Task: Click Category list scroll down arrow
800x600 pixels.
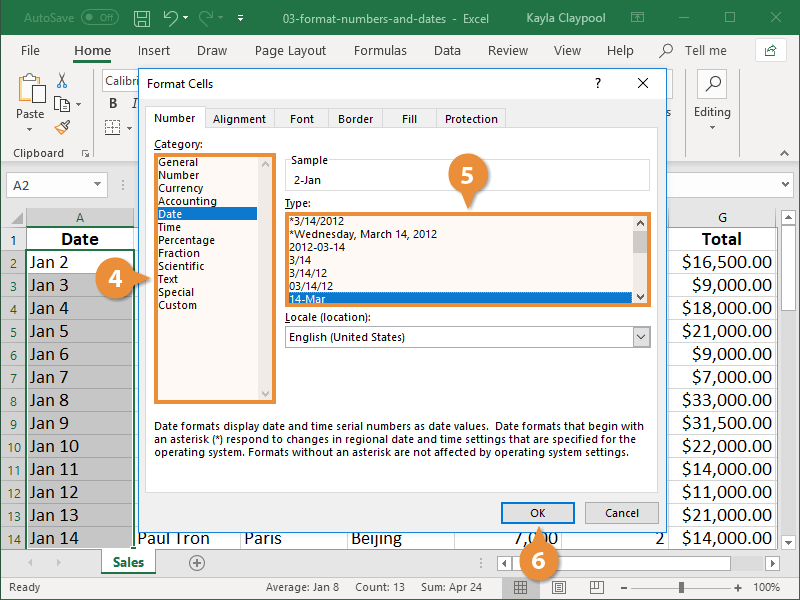Action: [x=265, y=393]
